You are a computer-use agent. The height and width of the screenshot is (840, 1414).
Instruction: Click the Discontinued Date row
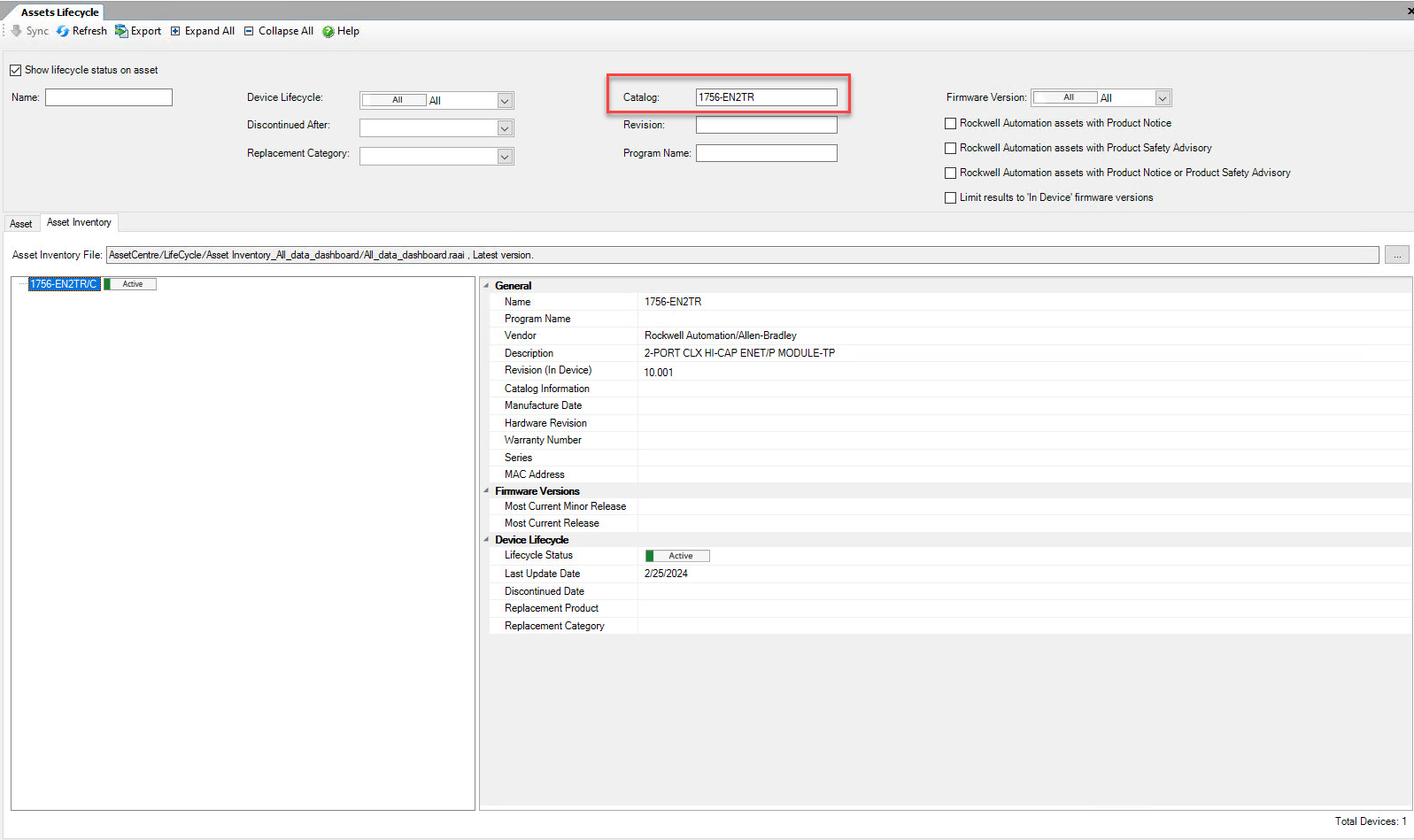pos(951,591)
